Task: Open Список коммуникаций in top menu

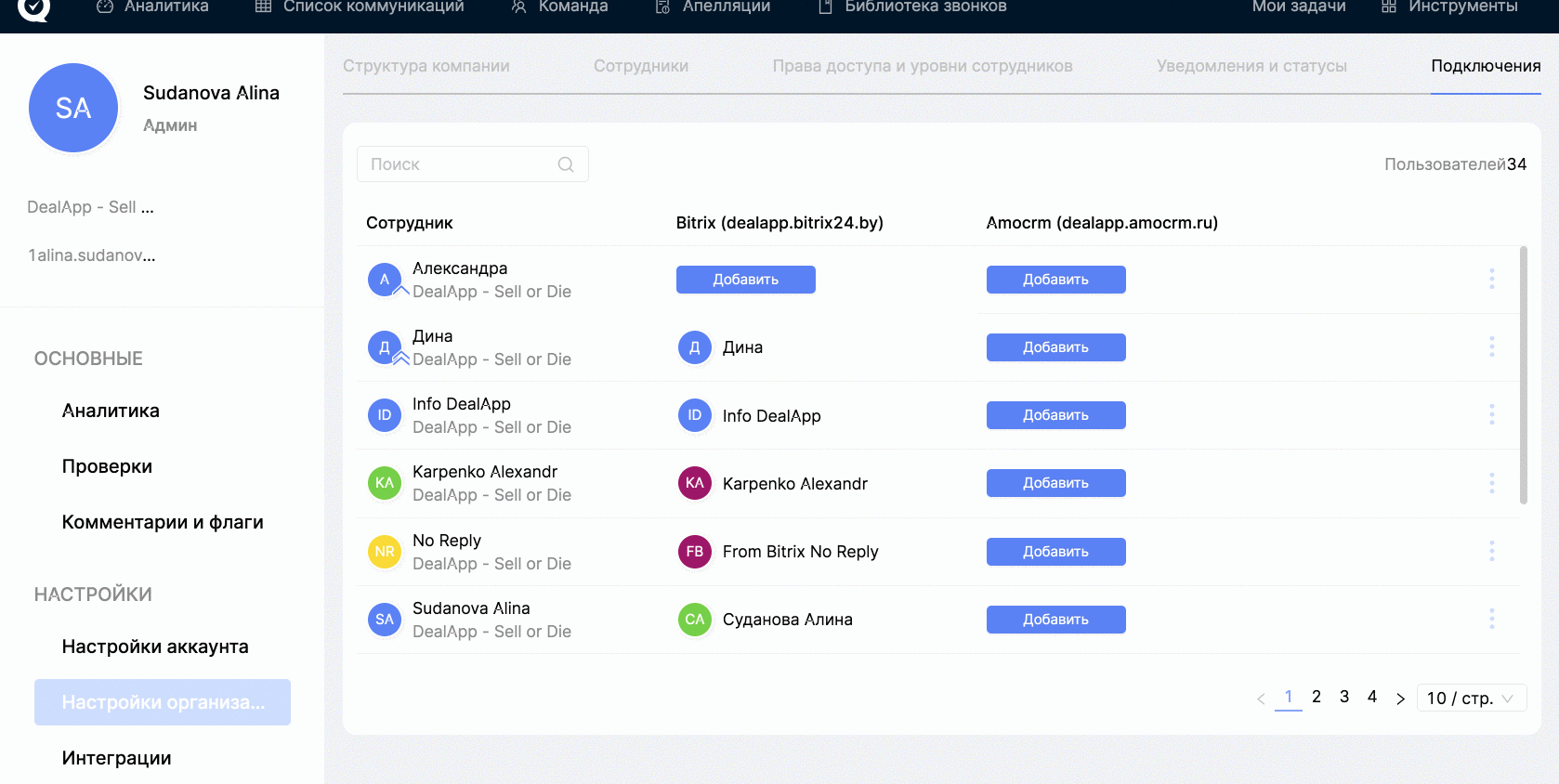Action: [x=373, y=7]
